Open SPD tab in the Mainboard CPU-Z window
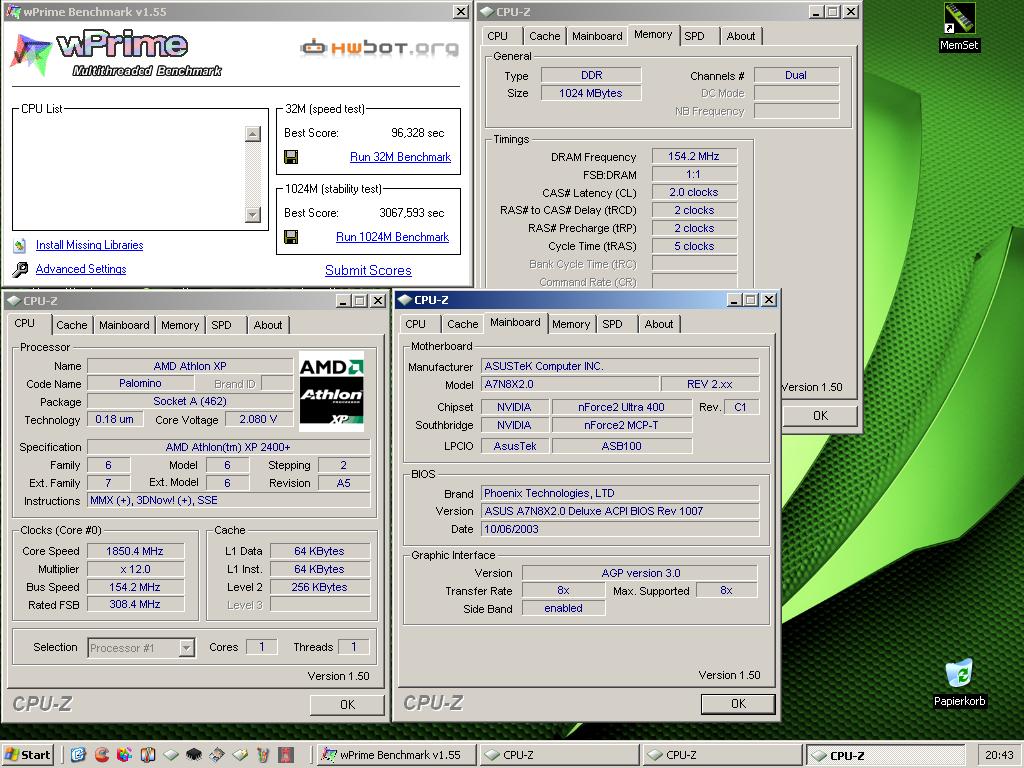The image size is (1024, 768). pos(613,324)
